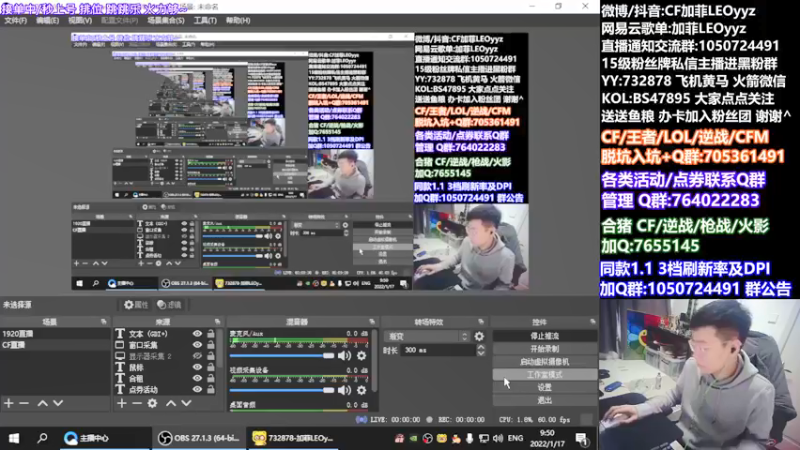The height and width of the screenshot is (450, 800).
Task: Open the 工具(T) menu
Action: [205, 20]
